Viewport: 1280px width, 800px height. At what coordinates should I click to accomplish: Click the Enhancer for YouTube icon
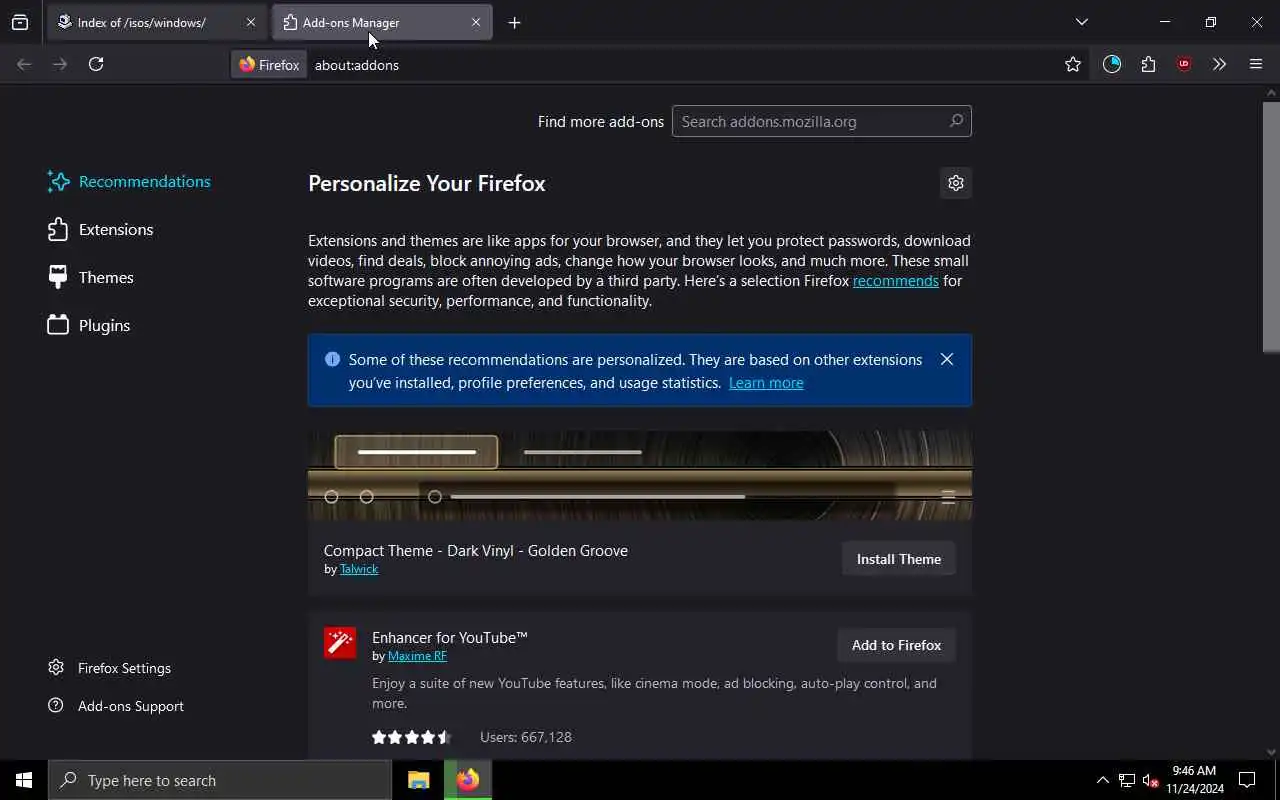(x=340, y=643)
